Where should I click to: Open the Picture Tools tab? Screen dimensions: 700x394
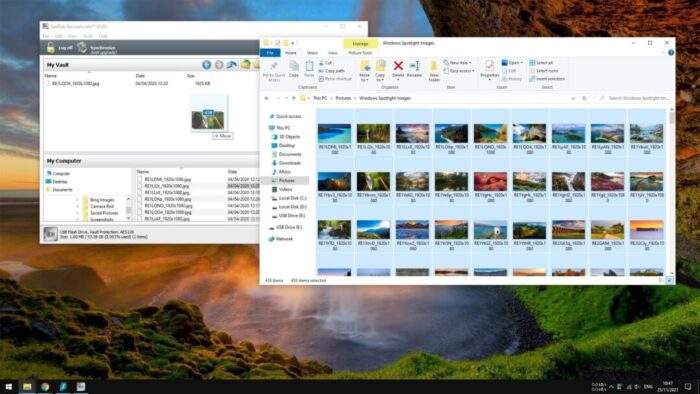click(x=360, y=53)
